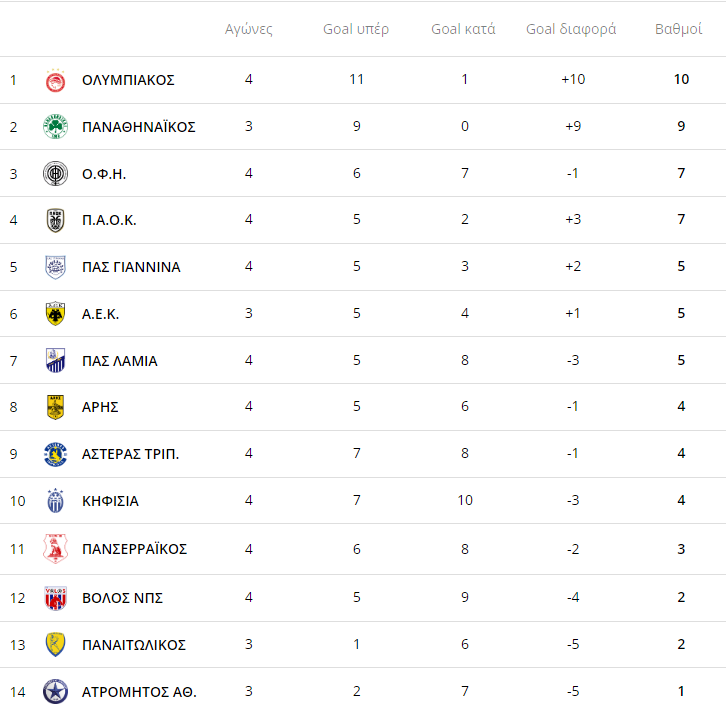
Task: Open the ΠΑΣ ΛΑΜΙΑ team name
Action: click(x=119, y=361)
